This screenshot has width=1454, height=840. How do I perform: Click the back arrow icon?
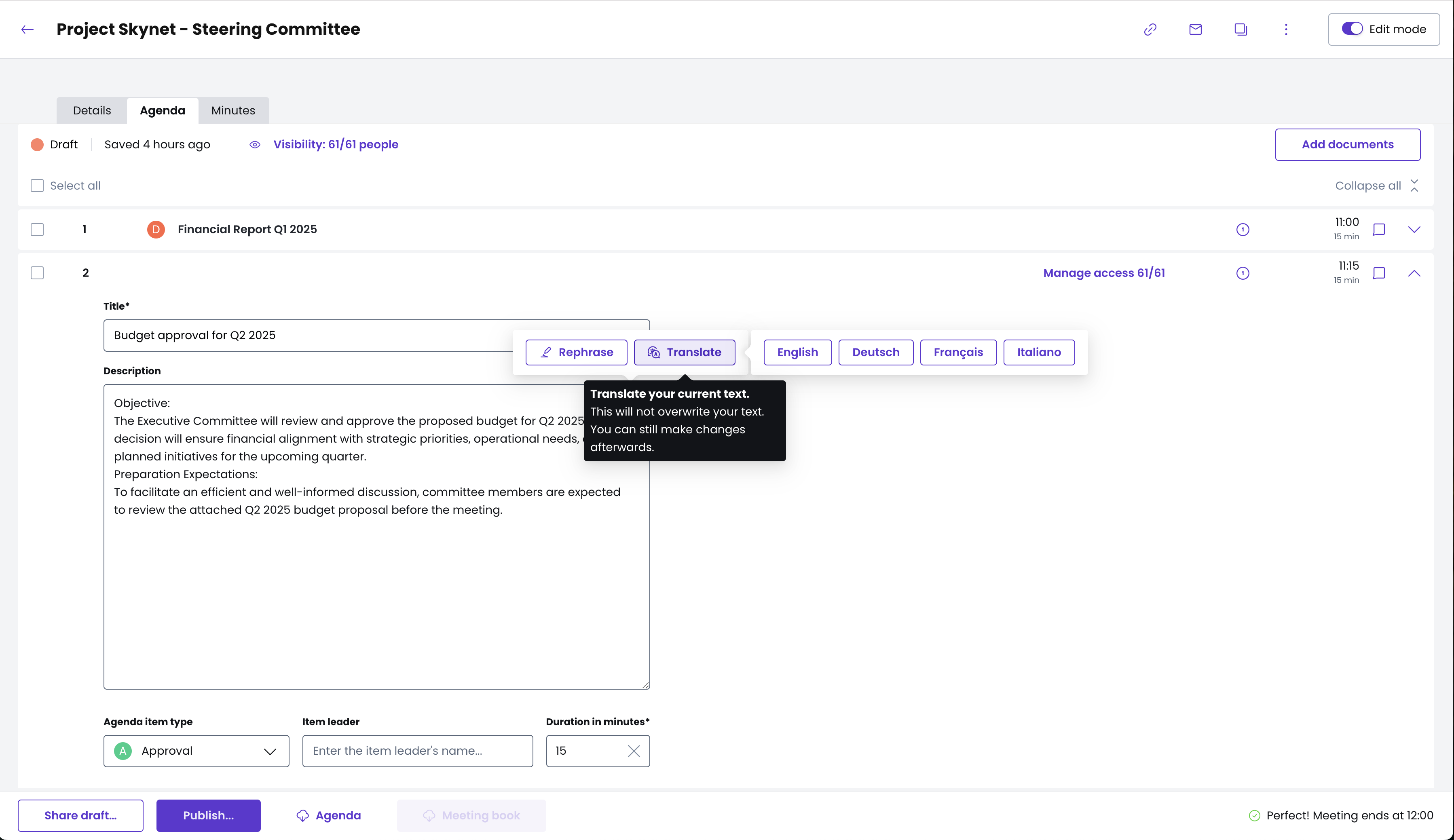pos(27,30)
